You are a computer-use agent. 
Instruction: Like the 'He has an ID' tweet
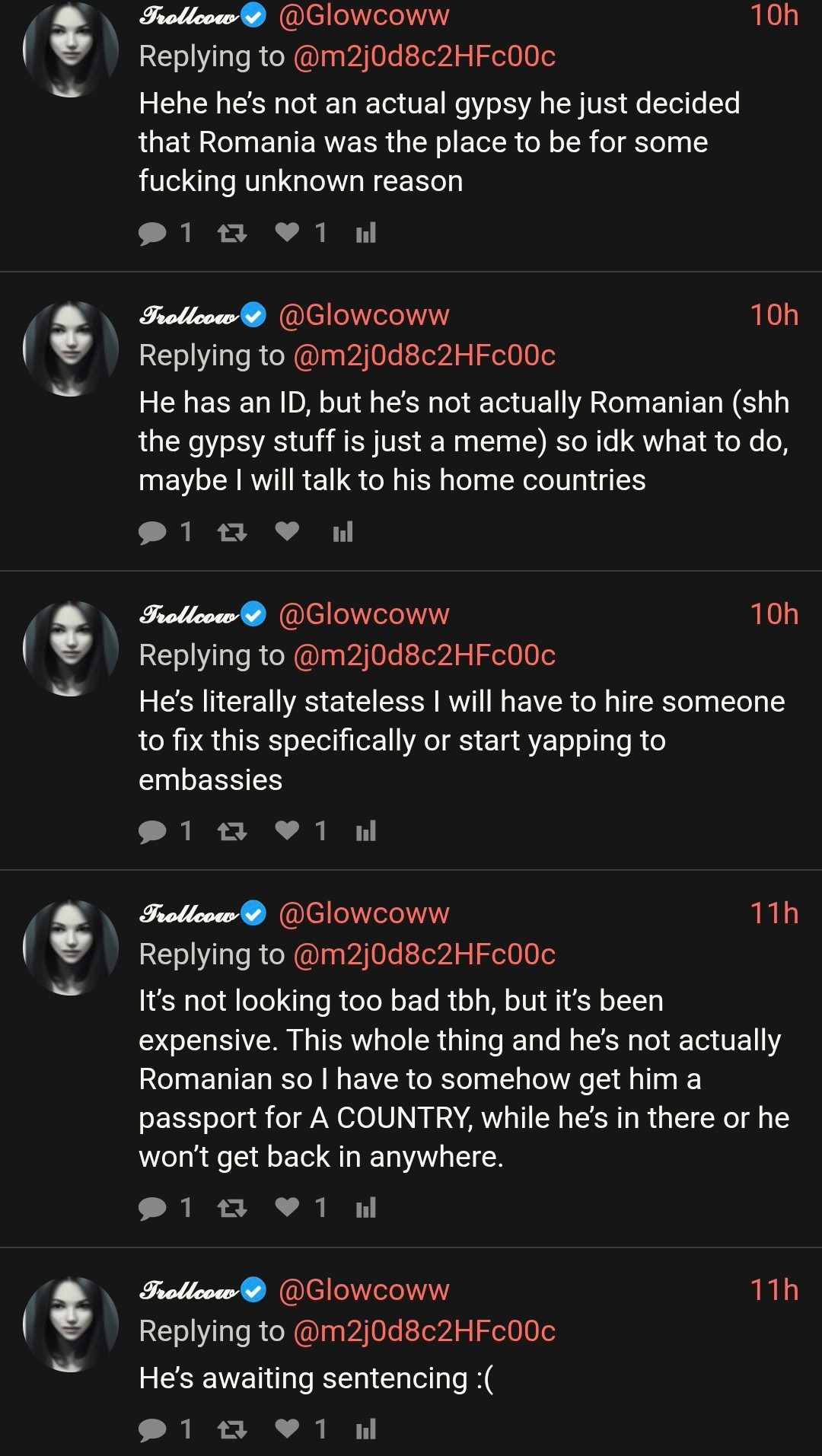pos(287,531)
